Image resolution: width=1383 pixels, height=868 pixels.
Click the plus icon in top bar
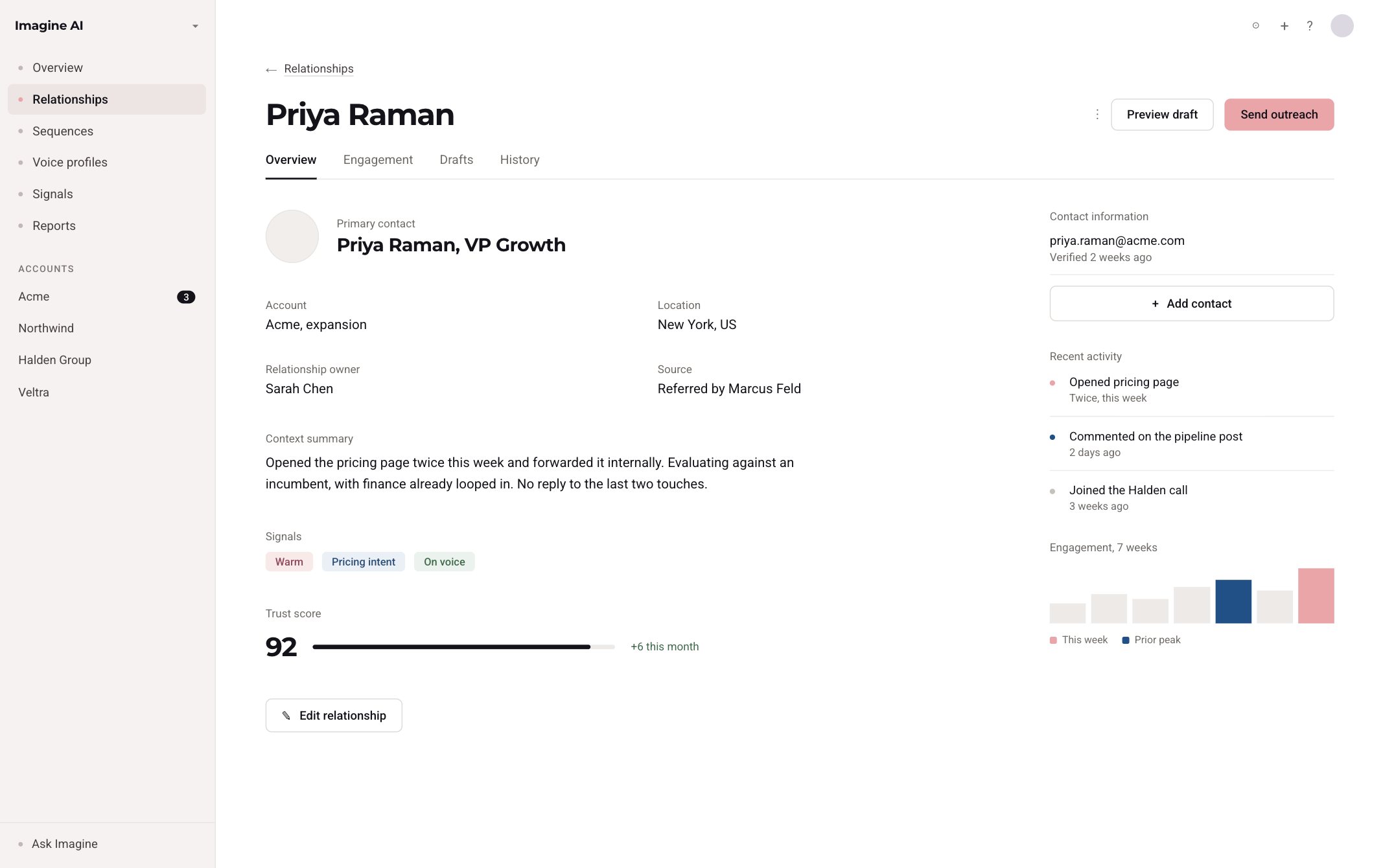[x=1284, y=26]
